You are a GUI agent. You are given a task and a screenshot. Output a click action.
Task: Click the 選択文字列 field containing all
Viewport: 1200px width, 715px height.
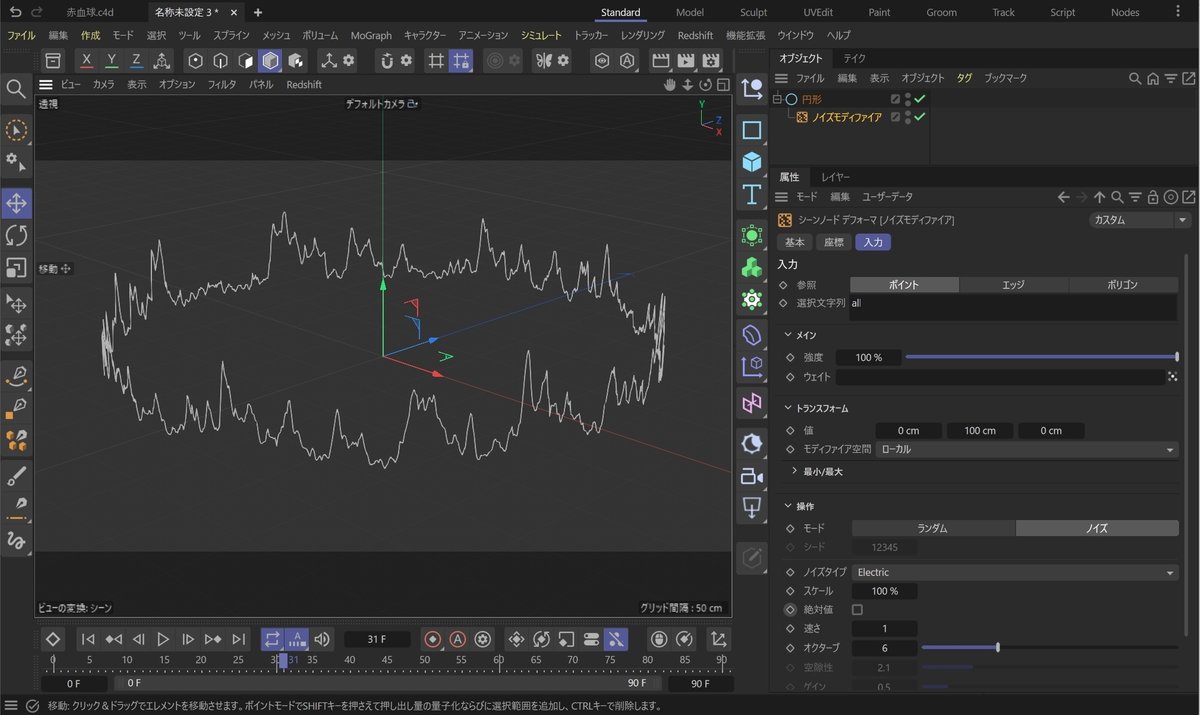click(1013, 307)
